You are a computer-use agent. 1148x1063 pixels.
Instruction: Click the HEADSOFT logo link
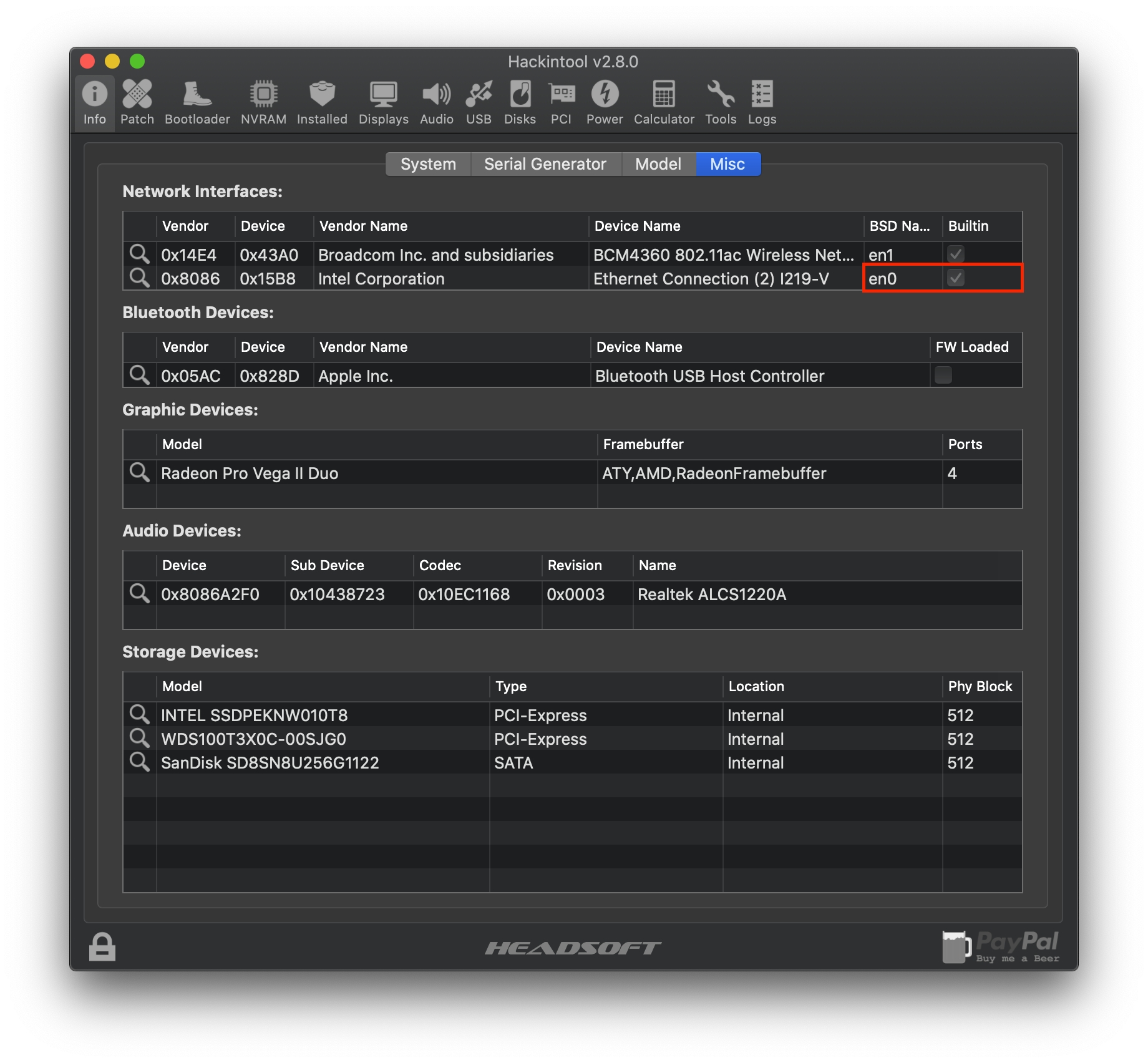(x=573, y=948)
